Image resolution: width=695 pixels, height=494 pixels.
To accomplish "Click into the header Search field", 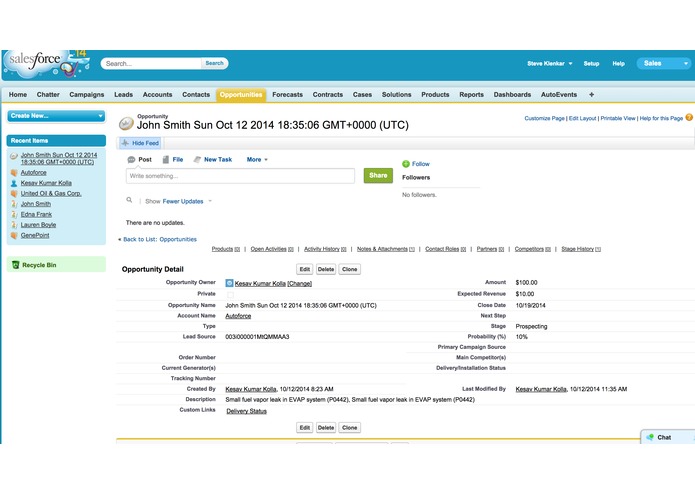I will pyautogui.click(x=152, y=63).
